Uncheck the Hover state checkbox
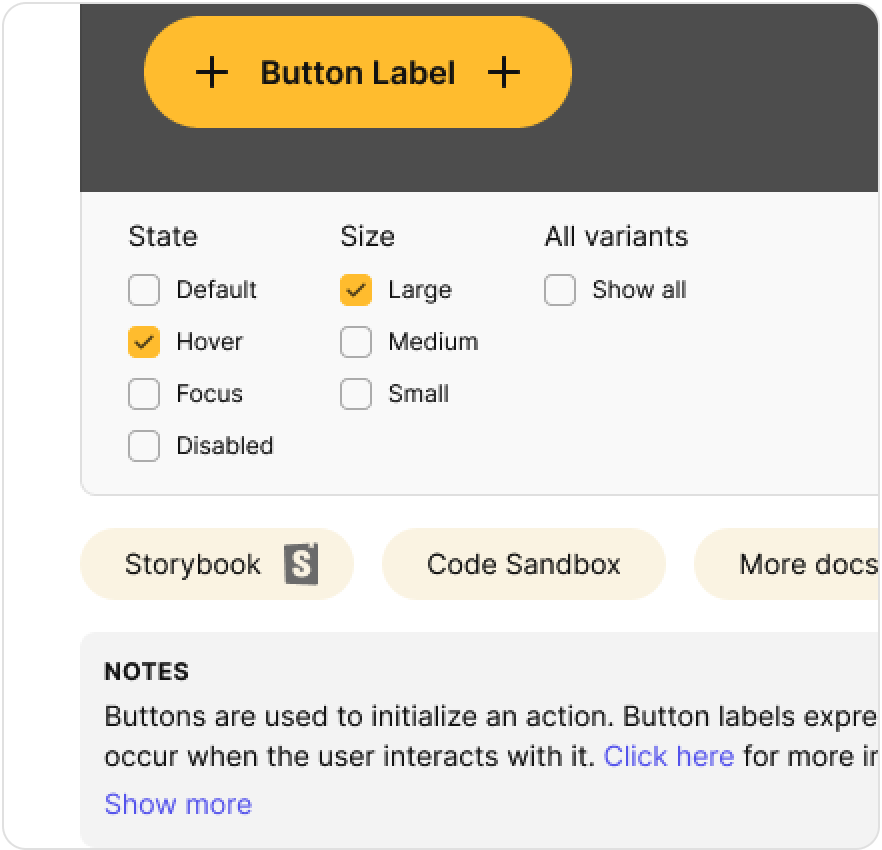The image size is (882, 850). click(144, 342)
